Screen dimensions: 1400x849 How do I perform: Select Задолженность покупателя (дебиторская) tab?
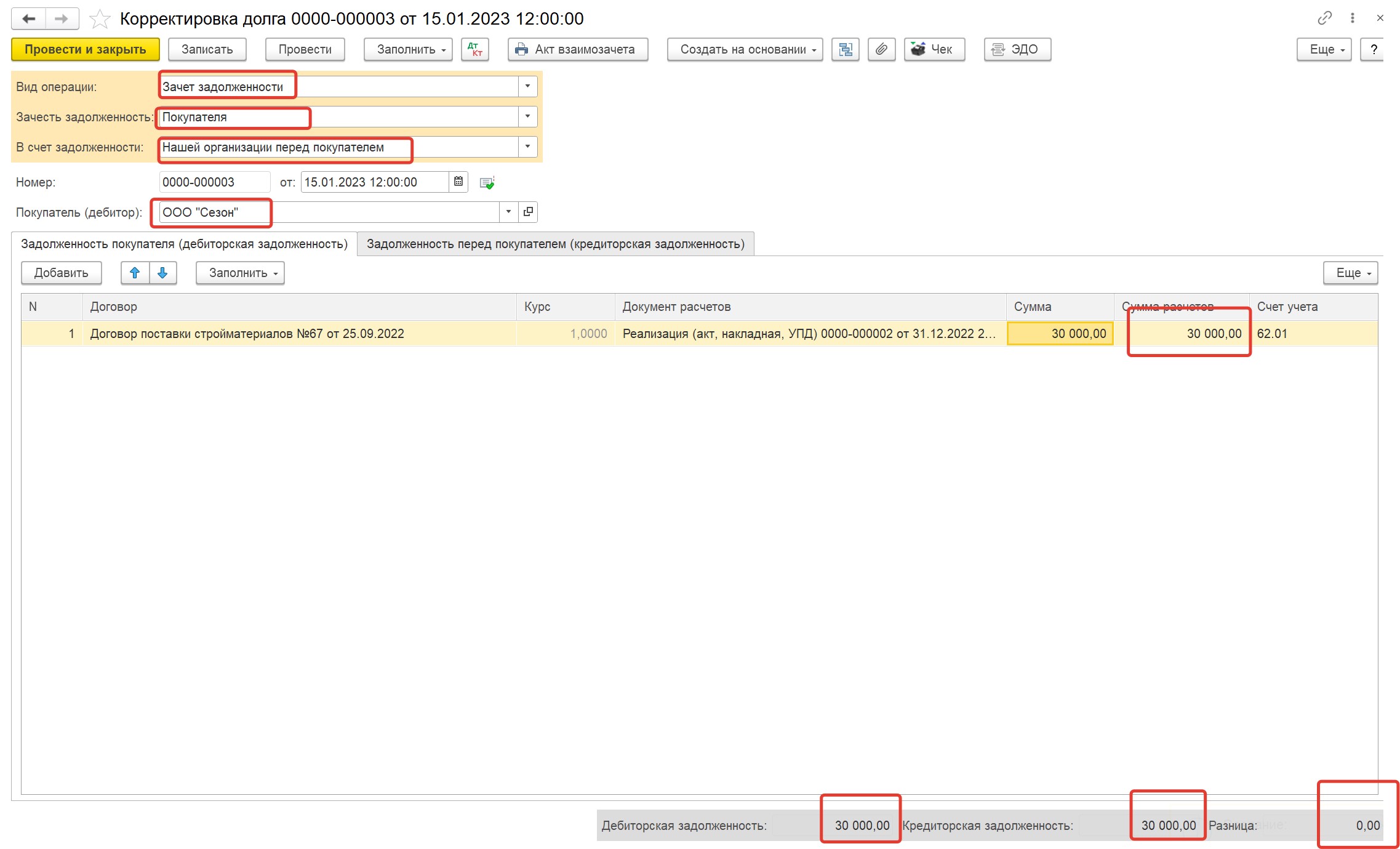(x=184, y=244)
